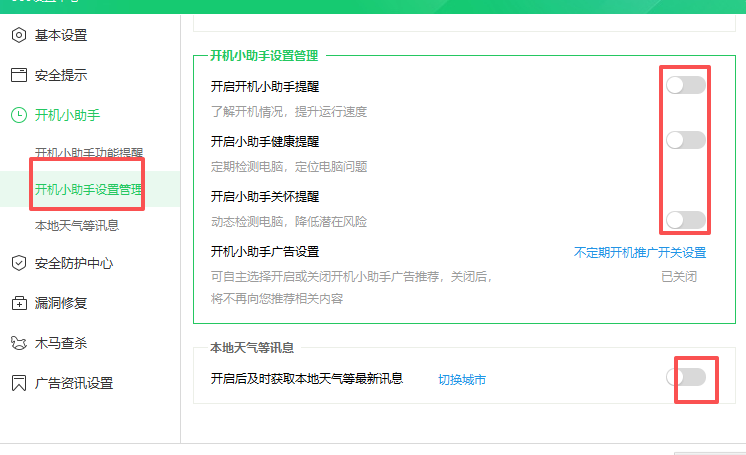
Task: Click 开机小助手设置管理 group heading
Action: click(x=264, y=56)
